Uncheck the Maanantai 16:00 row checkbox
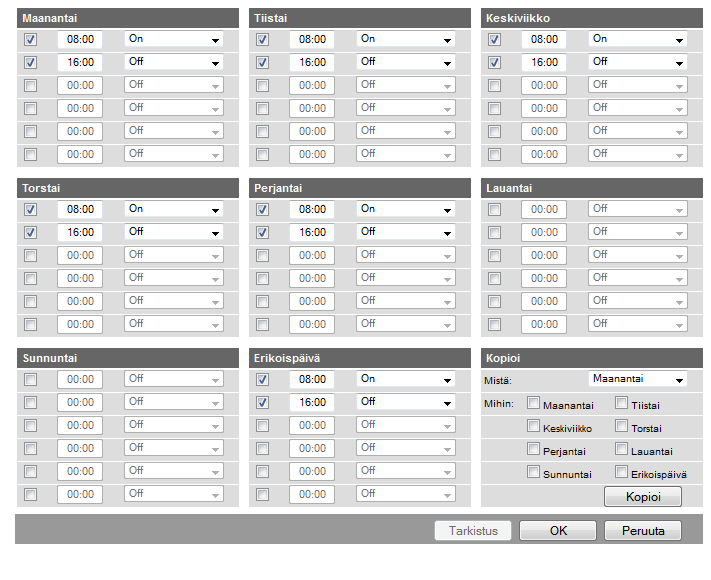This screenshot has height=580, width=711. click(30, 63)
